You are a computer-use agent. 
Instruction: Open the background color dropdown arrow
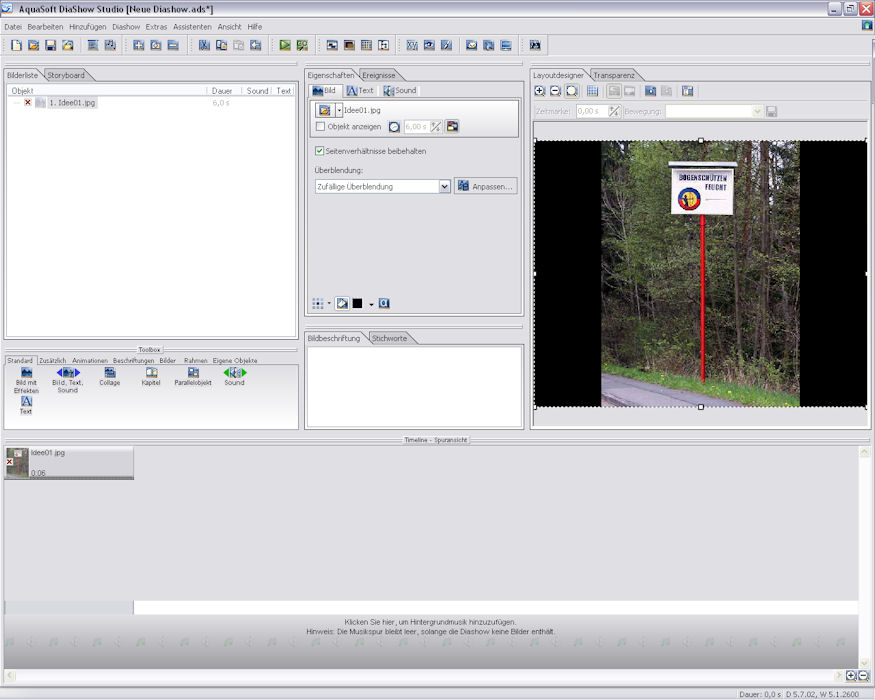click(371, 304)
